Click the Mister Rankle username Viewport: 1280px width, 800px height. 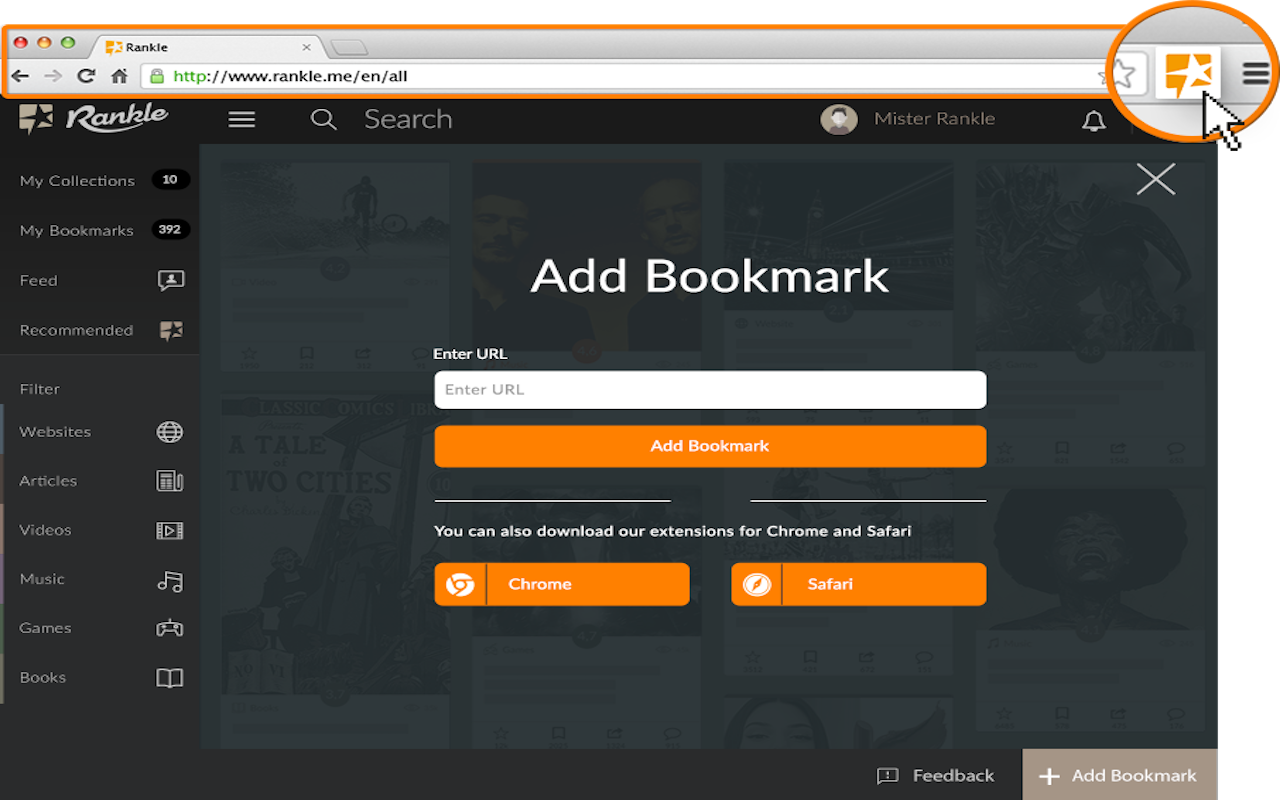[x=934, y=119]
